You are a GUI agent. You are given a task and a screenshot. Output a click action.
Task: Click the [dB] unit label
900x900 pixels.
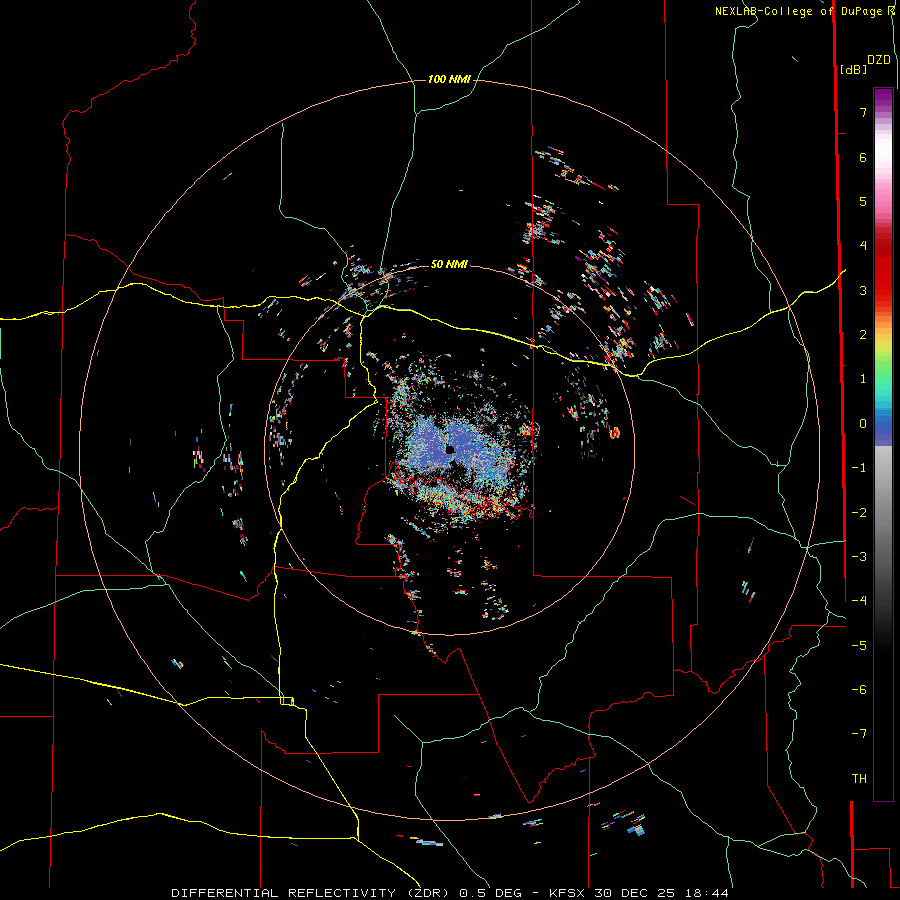coord(853,69)
